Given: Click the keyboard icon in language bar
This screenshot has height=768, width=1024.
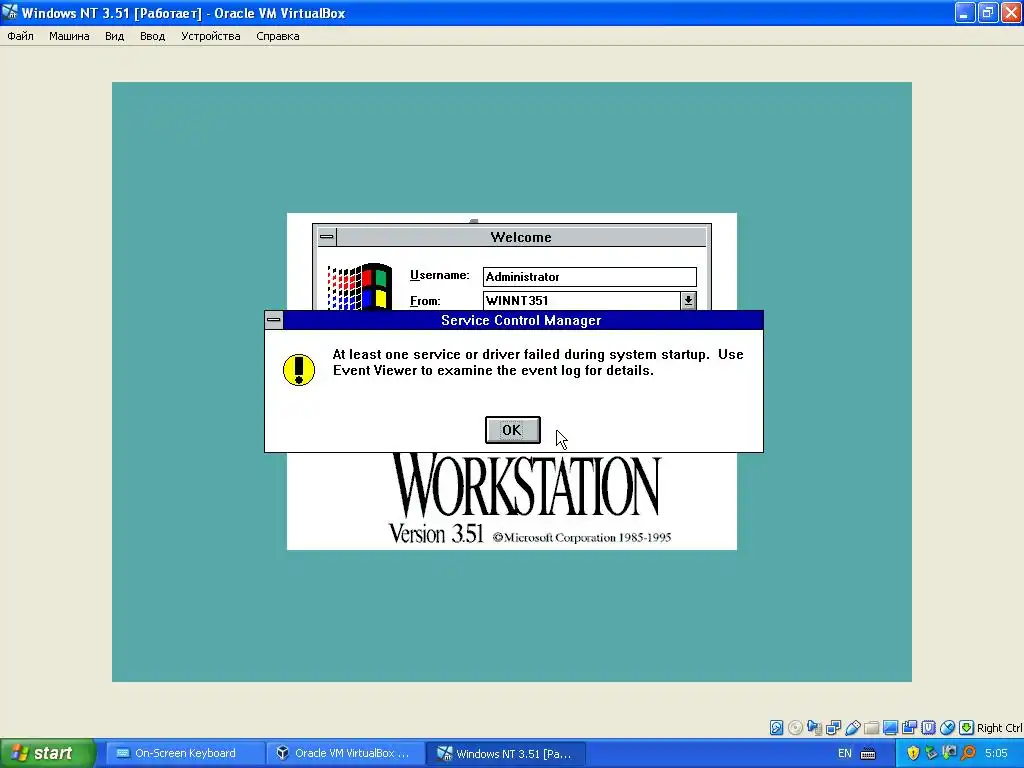Looking at the screenshot, I should click(x=868, y=754).
